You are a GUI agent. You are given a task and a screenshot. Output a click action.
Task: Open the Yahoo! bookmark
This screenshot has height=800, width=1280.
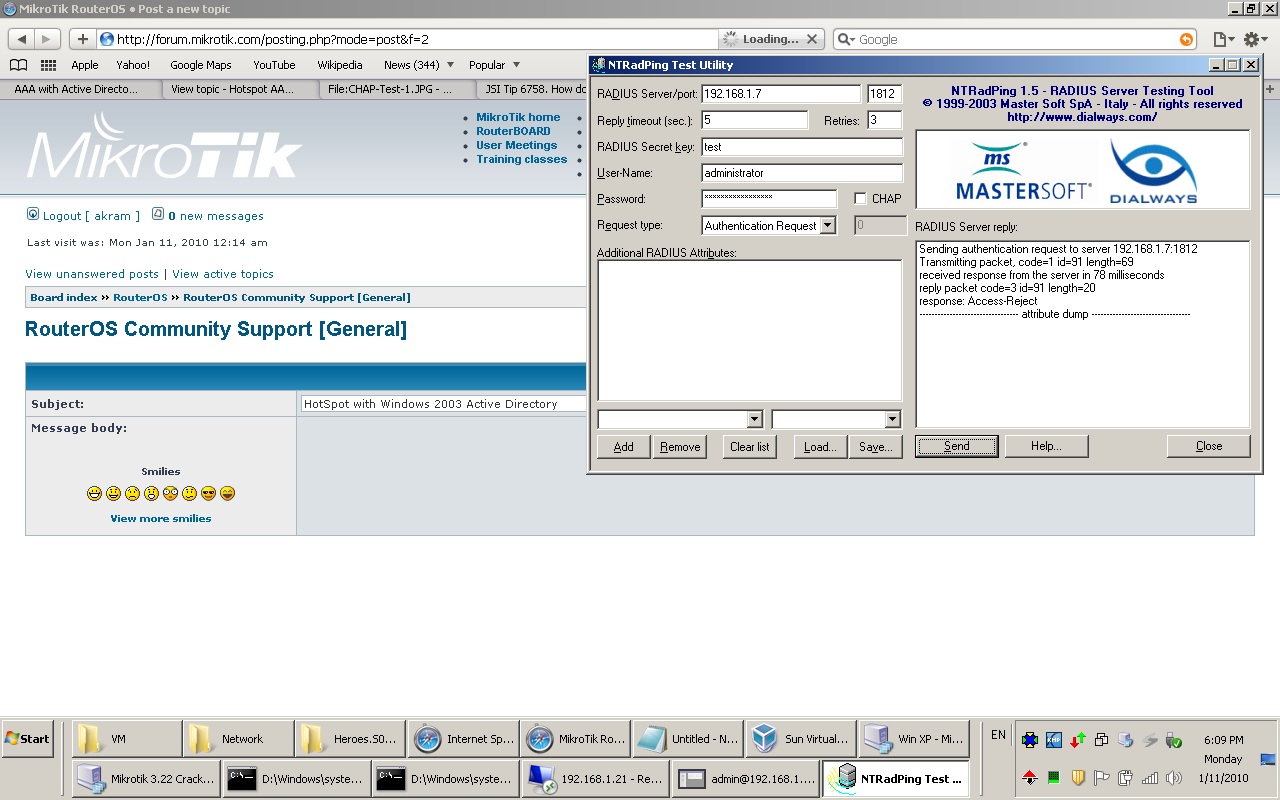[133, 65]
